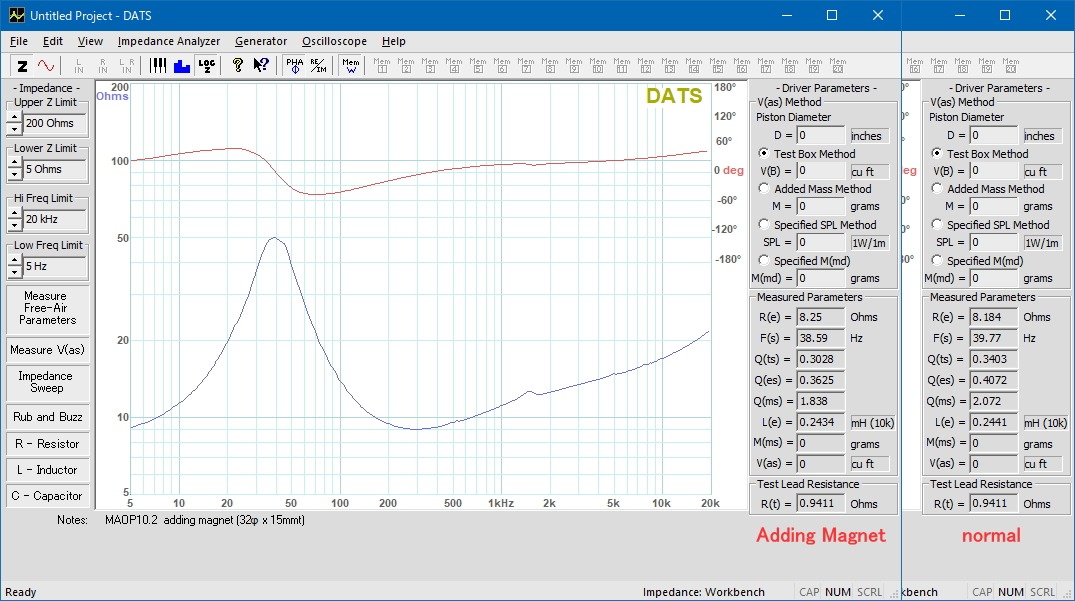The image size is (1075, 601).
Task: Select the Mem 10 memory slot icon
Action: [598, 66]
